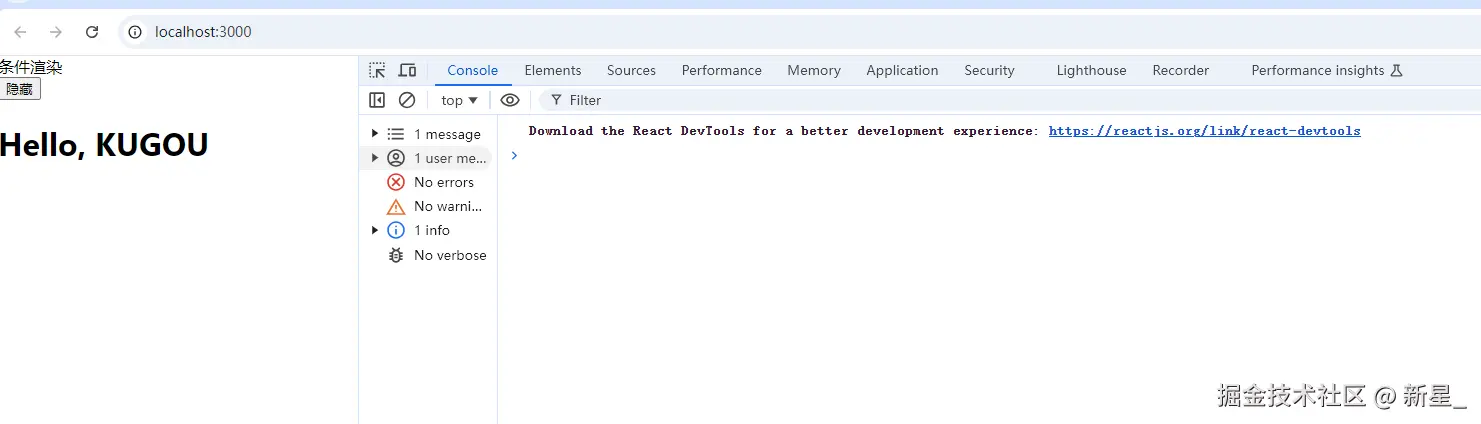Open site information icon in address bar
Screen dimensions: 1481x424
pyautogui.click(x=135, y=32)
